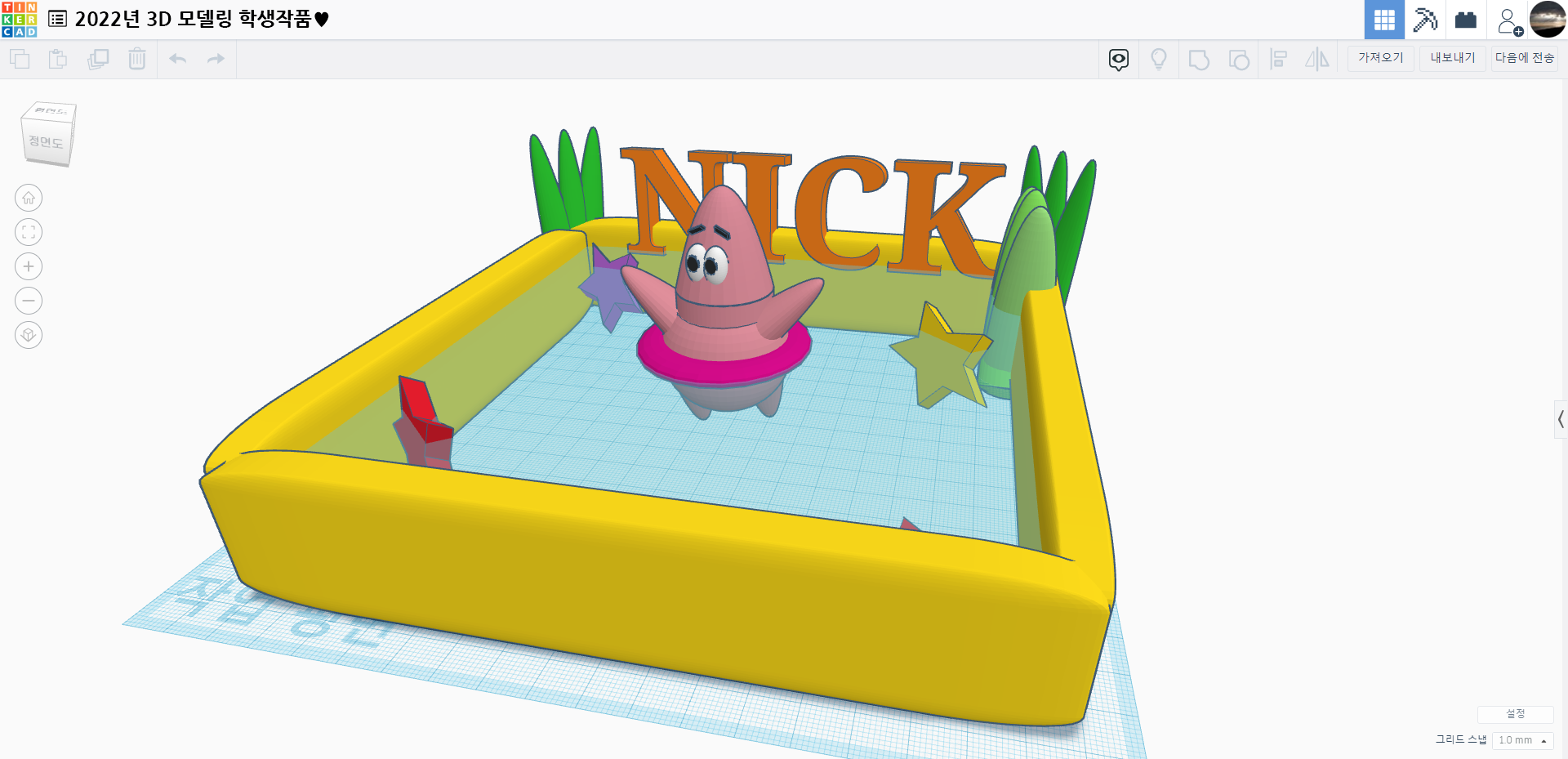Ungroup the selected shapes

(1239, 60)
